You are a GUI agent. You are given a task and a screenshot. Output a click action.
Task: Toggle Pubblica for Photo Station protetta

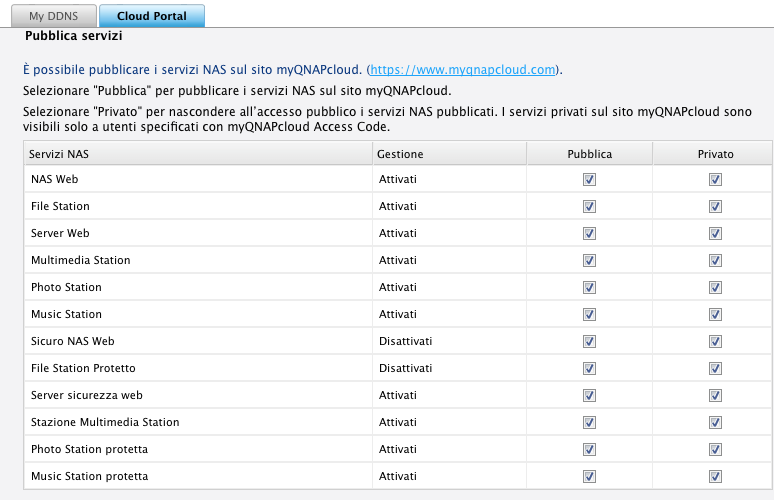point(589,449)
